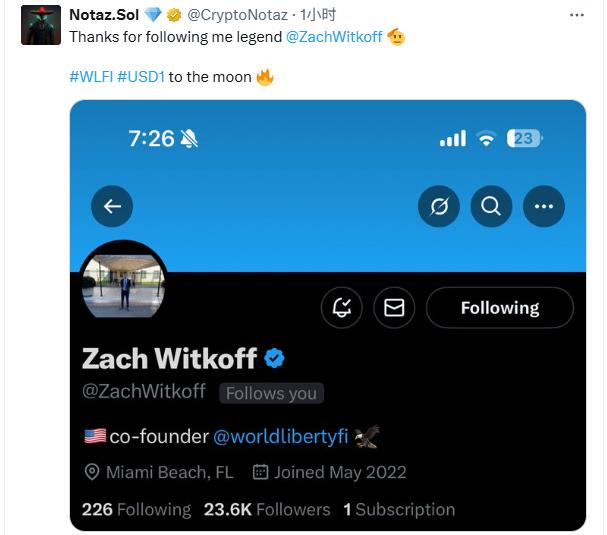Open the 1 Subscription link
The image size is (607, 535).
click(399, 509)
